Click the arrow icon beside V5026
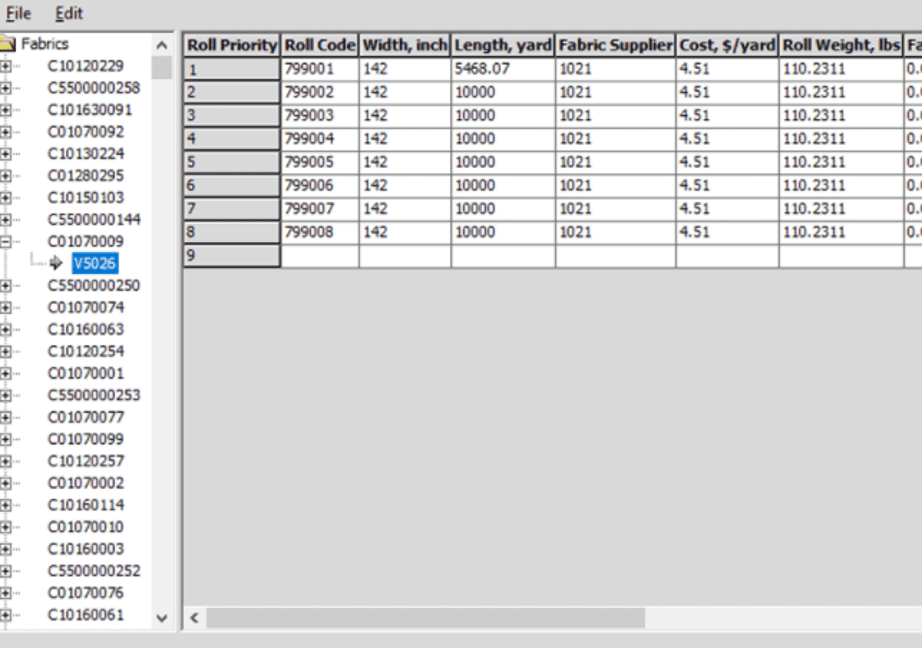This screenshot has height=648, width=922. pyautogui.click(x=56, y=263)
